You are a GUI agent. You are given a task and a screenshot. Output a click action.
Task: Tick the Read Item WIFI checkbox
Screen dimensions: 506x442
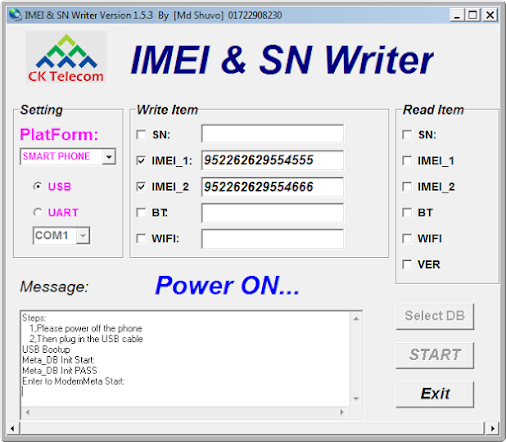407,239
